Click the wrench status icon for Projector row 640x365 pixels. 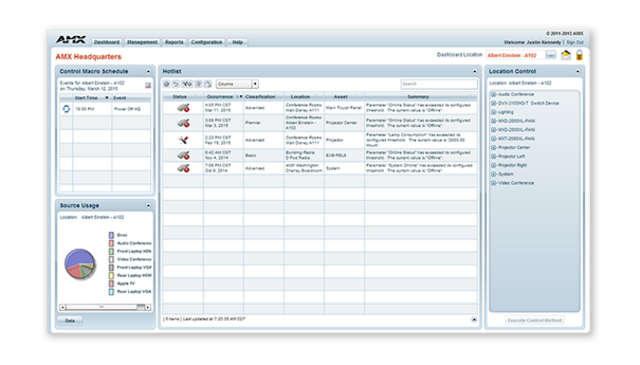pos(183,140)
